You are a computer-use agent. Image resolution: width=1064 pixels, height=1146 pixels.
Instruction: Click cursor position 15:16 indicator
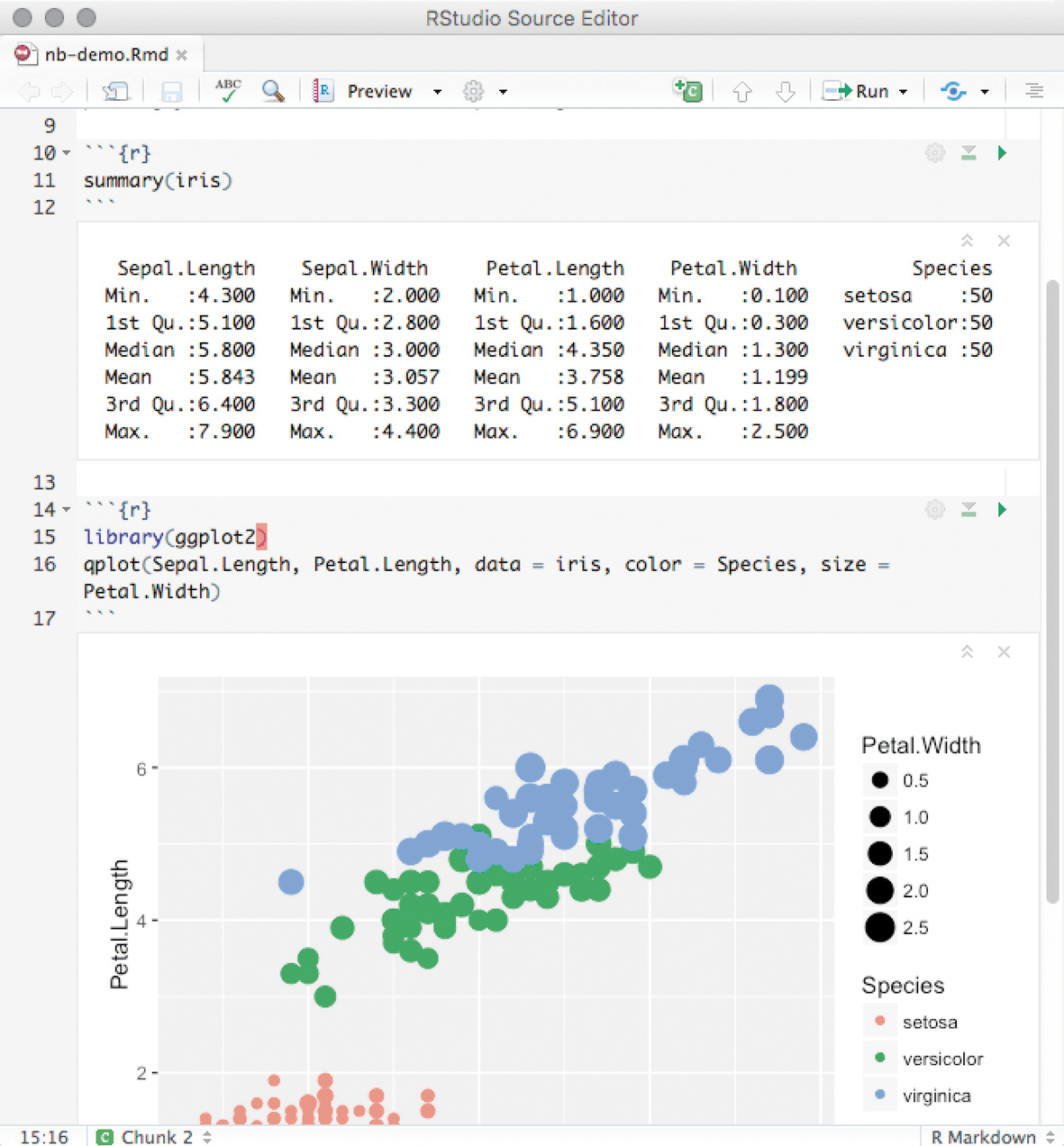44,1137
